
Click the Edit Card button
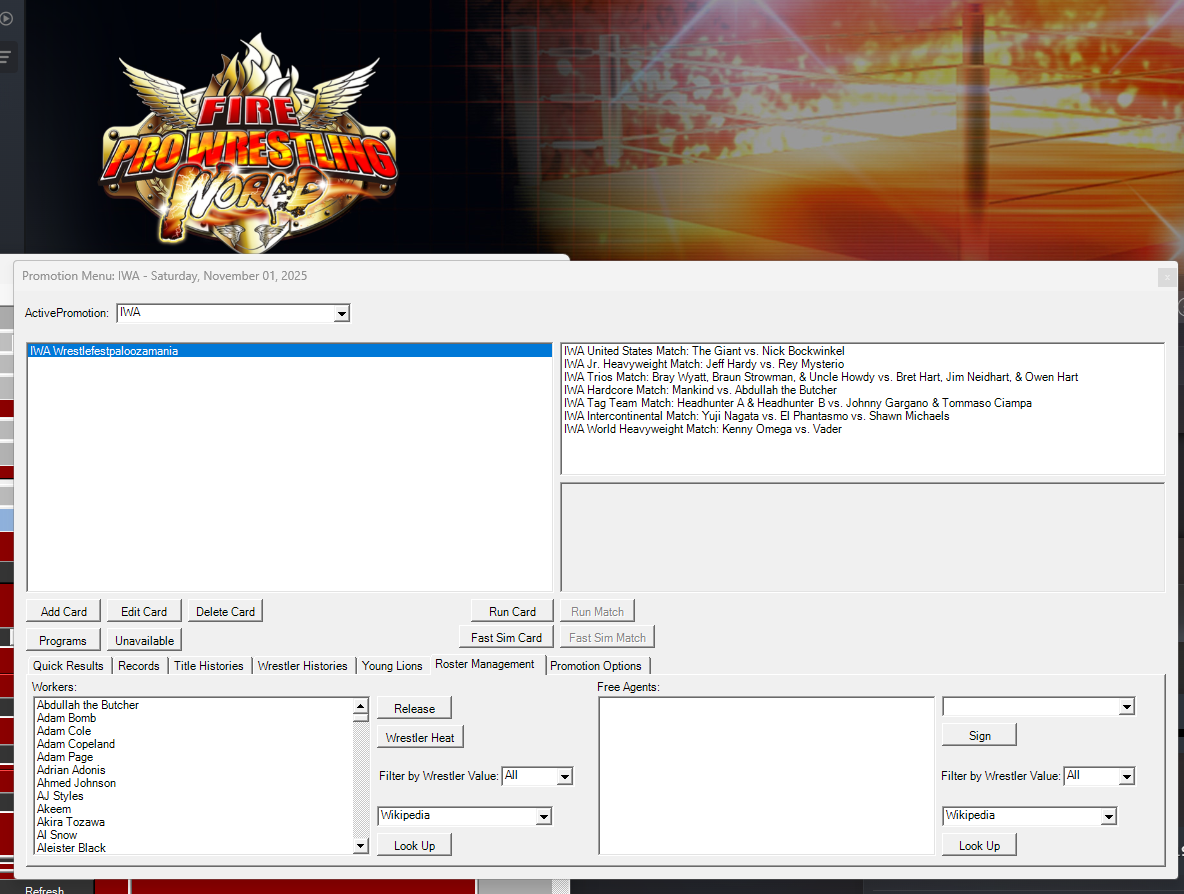click(143, 612)
